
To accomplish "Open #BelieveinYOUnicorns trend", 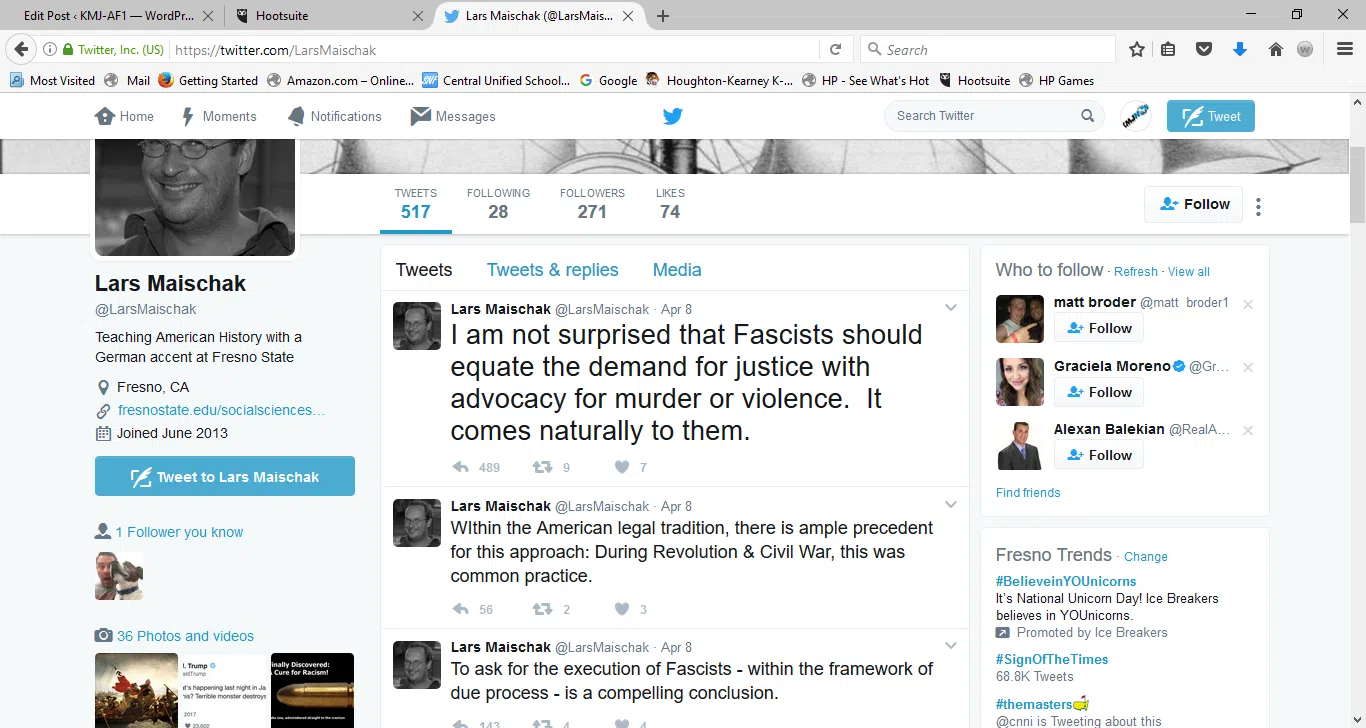I will click(1066, 581).
